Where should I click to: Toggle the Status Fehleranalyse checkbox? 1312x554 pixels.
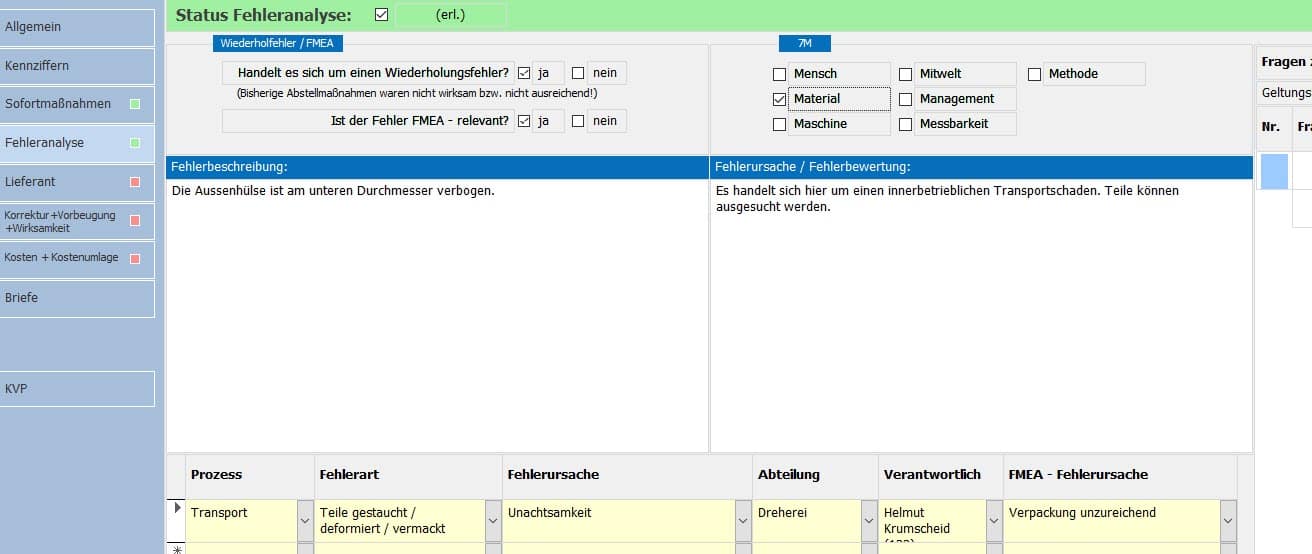pos(381,15)
